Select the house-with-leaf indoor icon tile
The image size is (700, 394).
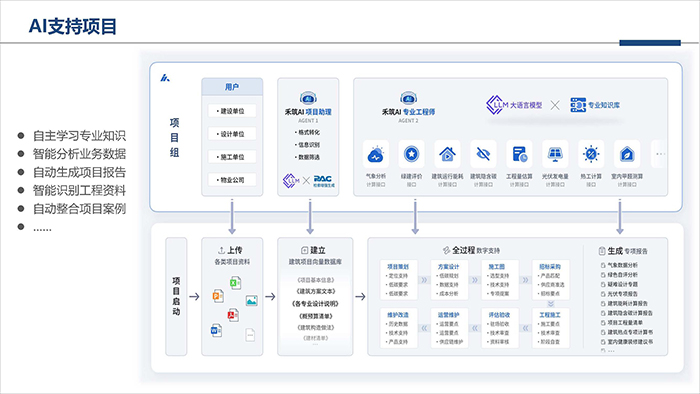pos(627,154)
